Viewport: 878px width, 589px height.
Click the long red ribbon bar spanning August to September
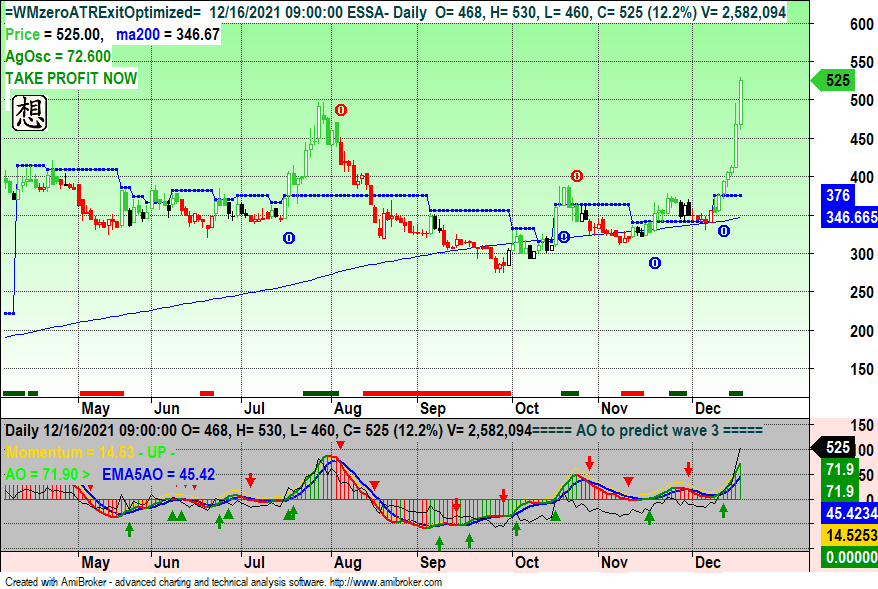437,394
